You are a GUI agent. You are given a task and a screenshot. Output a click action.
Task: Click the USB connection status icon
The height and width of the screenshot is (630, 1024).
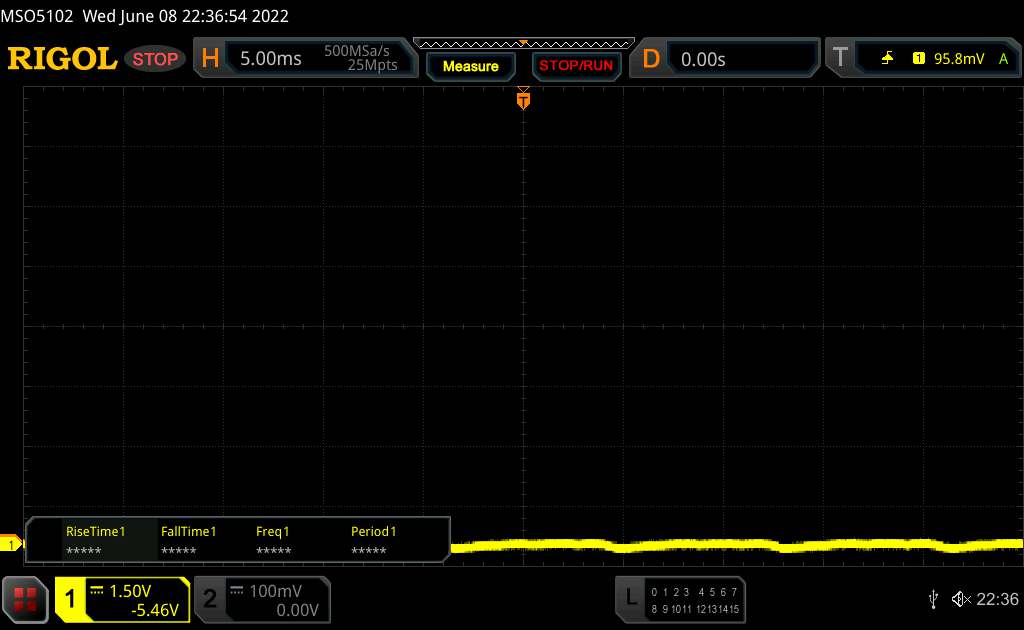(x=934, y=599)
